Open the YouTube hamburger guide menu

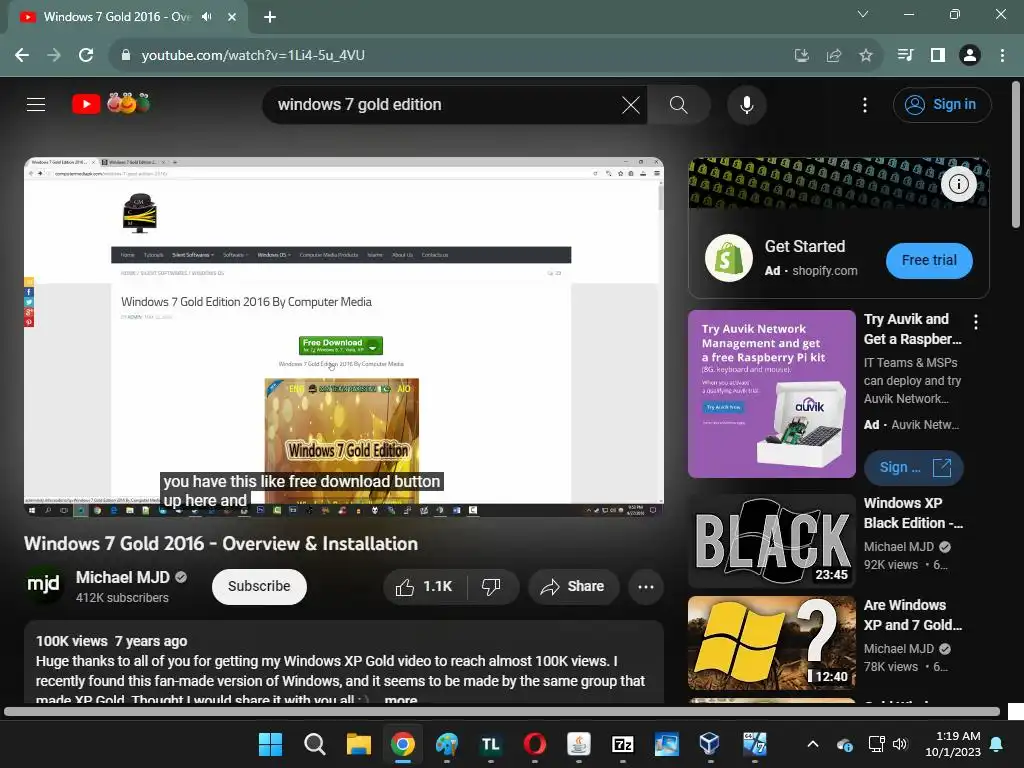[x=36, y=104]
